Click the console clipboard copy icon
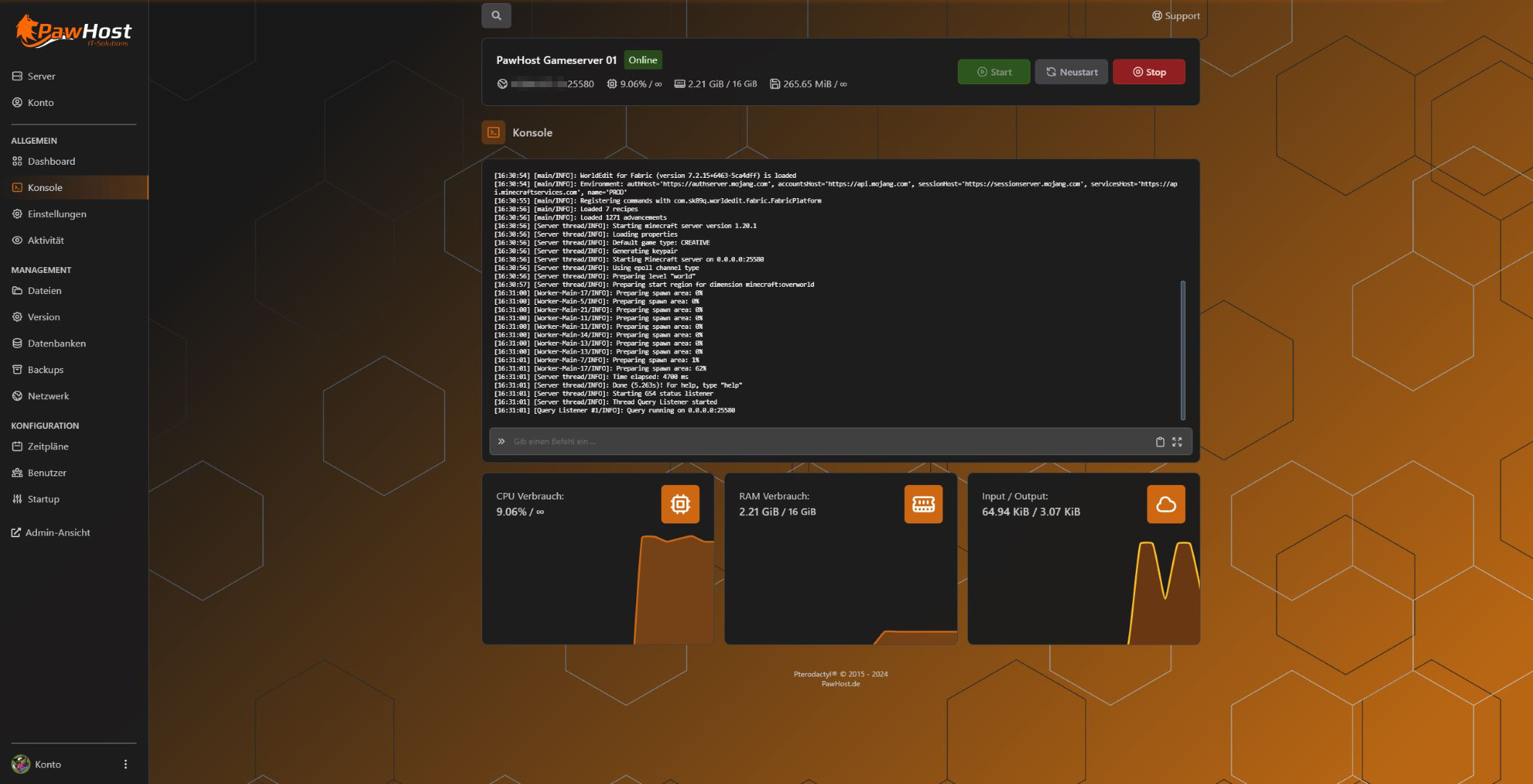The width and height of the screenshot is (1533, 784). [1160, 441]
